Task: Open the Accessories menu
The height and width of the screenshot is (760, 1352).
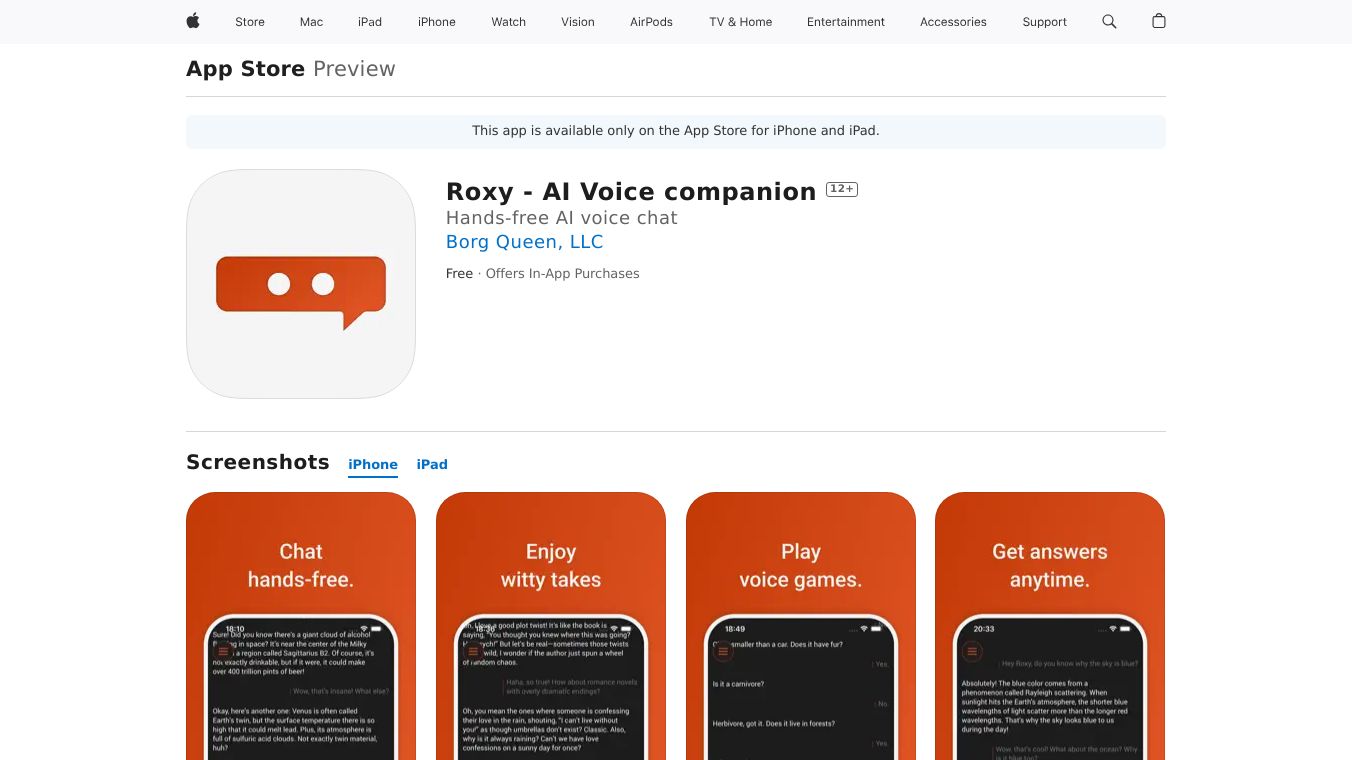Action: click(953, 22)
